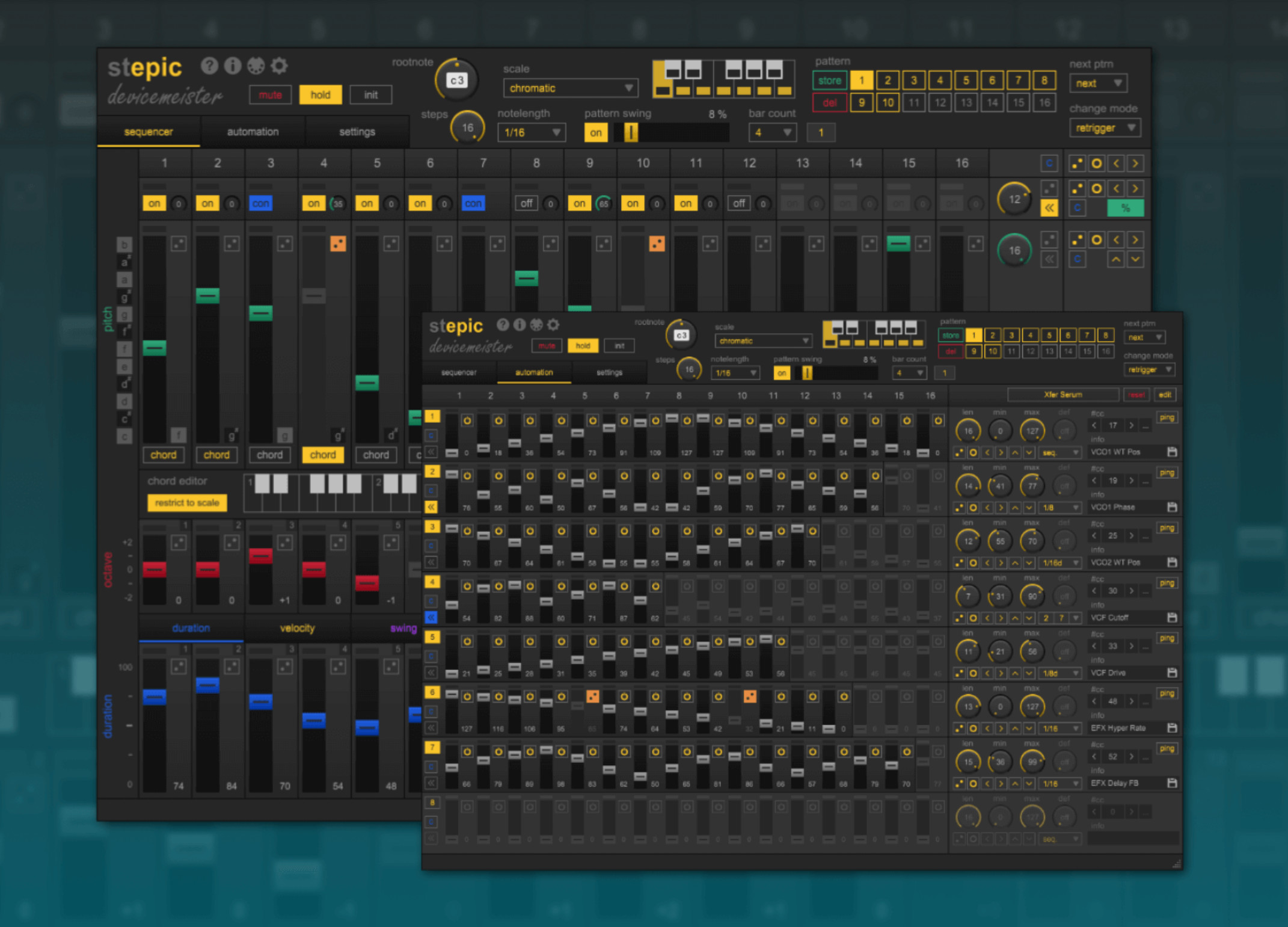1288x927 pixels.
Task: Click init button in back stepic window
Action: [x=370, y=94]
